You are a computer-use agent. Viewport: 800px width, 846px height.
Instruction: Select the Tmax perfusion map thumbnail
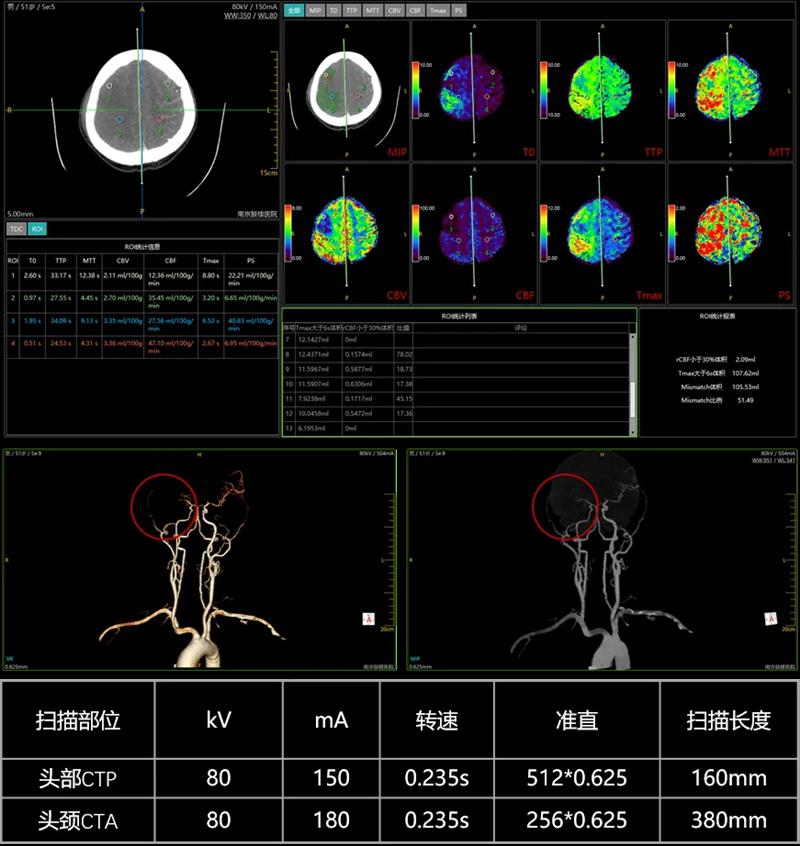pyautogui.click(x=602, y=234)
